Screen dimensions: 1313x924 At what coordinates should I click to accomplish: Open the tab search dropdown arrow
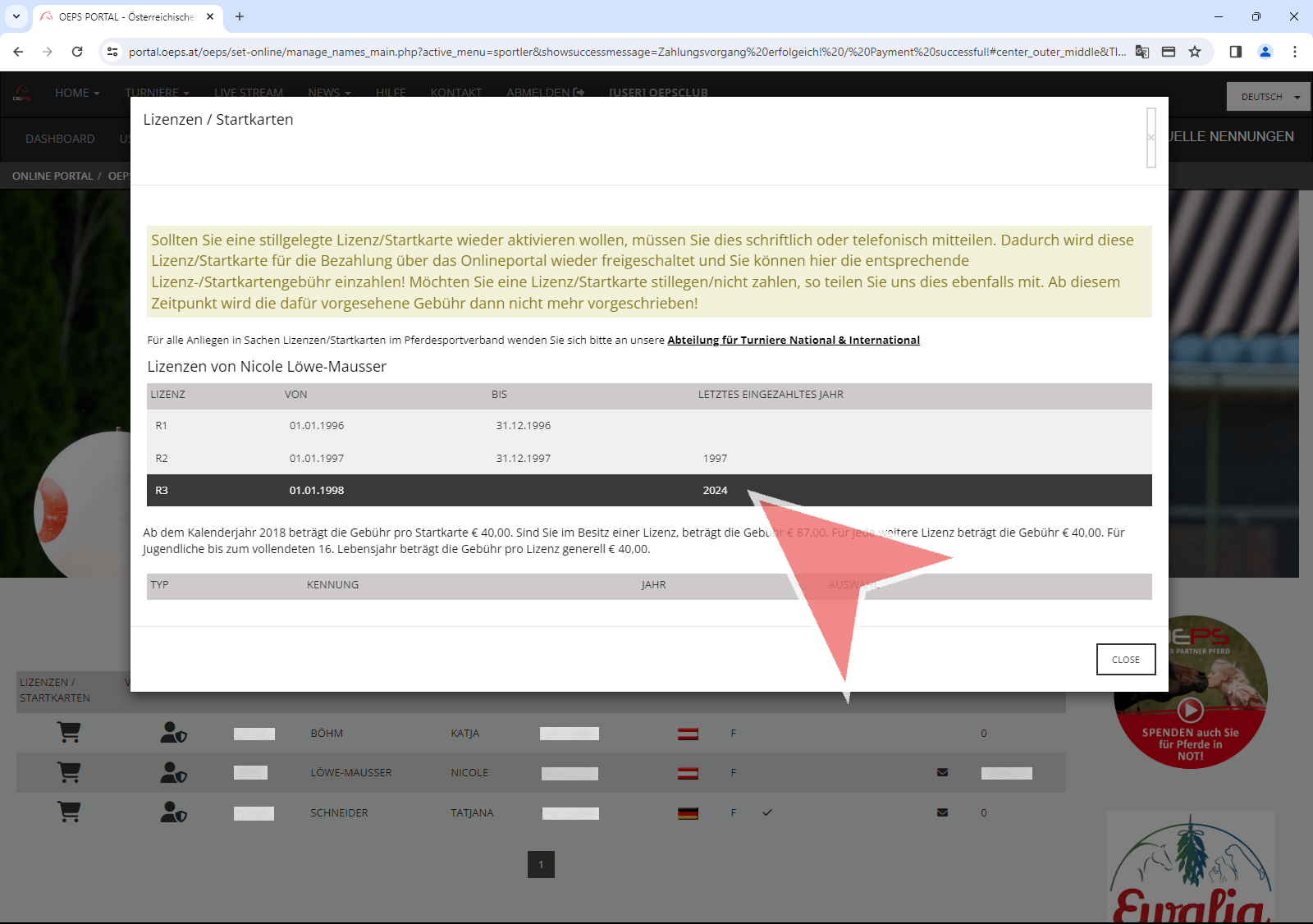click(16, 16)
